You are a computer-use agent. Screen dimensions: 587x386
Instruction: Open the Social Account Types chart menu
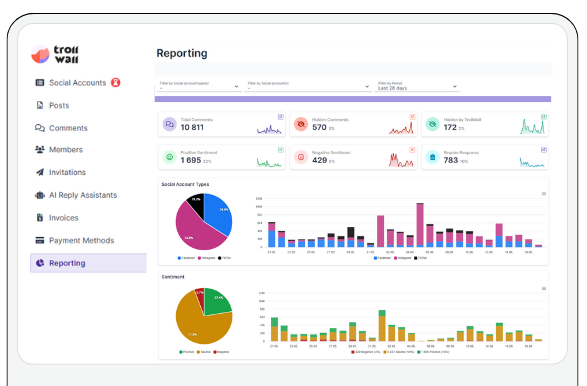pyautogui.click(x=544, y=194)
